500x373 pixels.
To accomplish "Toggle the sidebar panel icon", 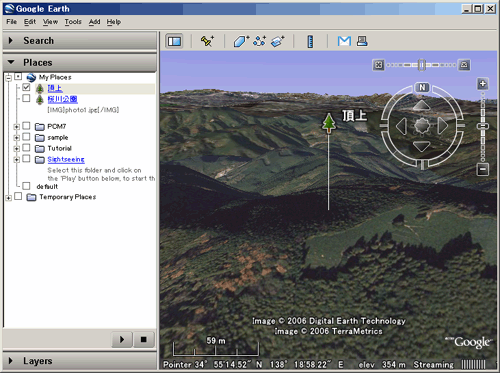I will click(x=174, y=41).
